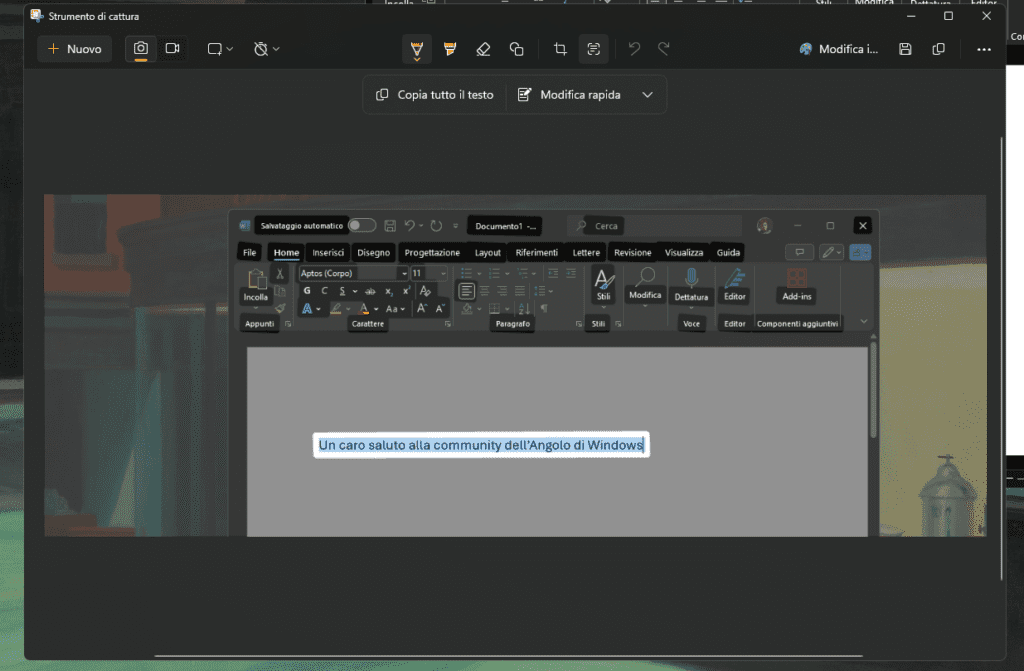Open the three-dots more options menu

point(984,49)
